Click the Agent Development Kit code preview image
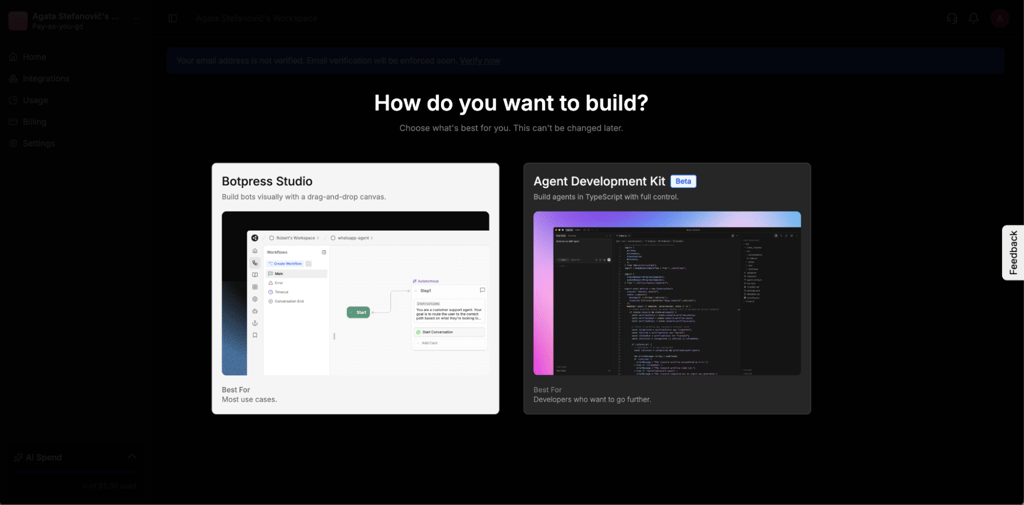1024x505 pixels. point(667,293)
